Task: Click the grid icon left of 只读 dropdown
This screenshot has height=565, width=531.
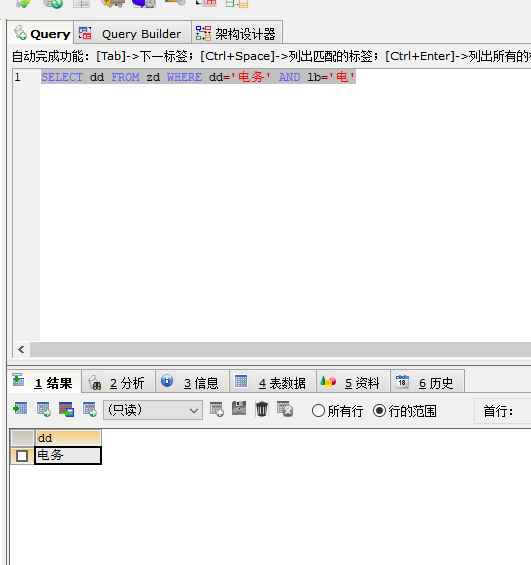Action: [x=90, y=410]
